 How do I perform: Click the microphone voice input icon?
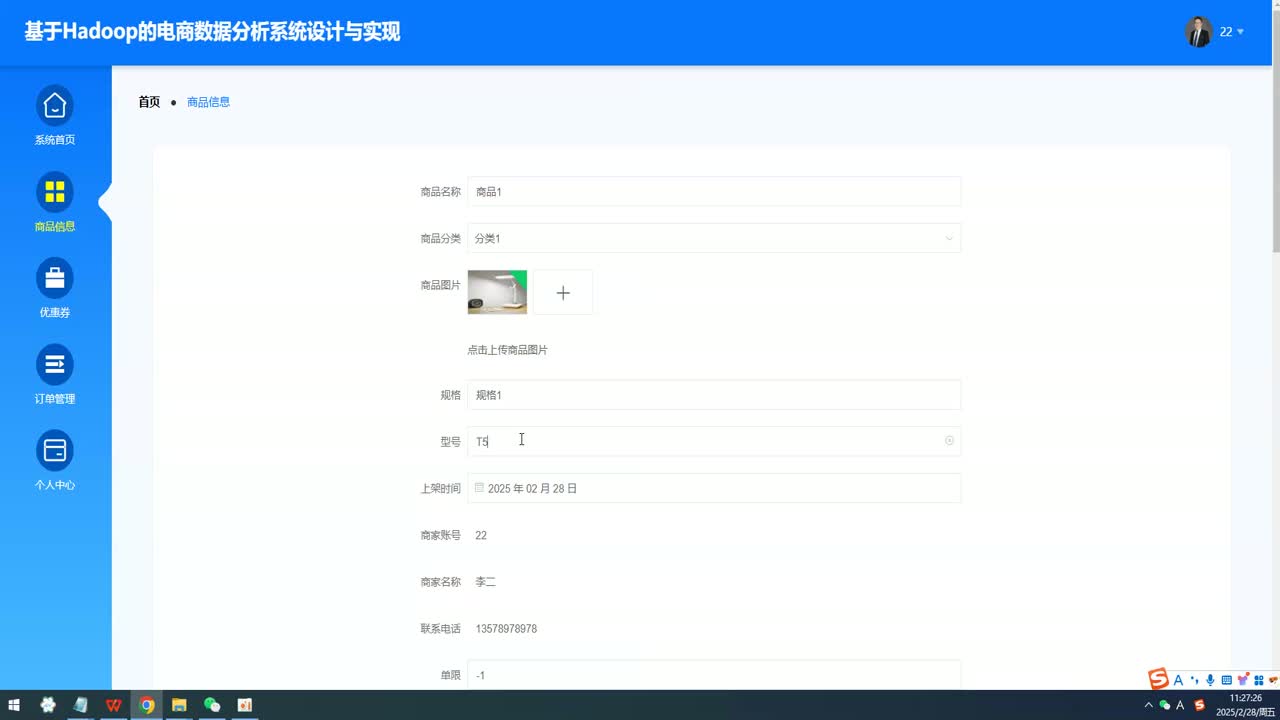pyautogui.click(x=1210, y=680)
